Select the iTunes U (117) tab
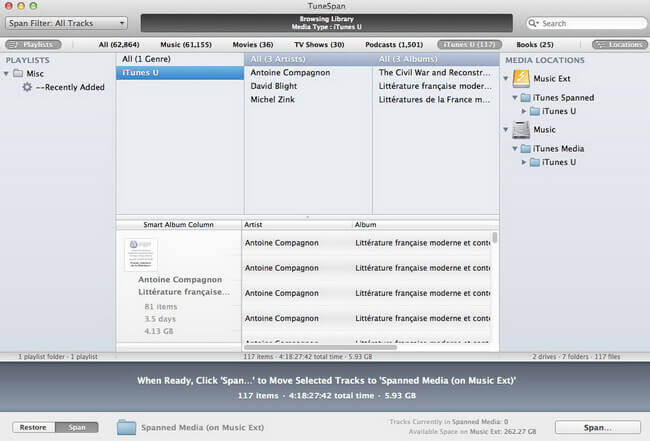Image resolution: width=650 pixels, height=441 pixels. click(x=469, y=44)
